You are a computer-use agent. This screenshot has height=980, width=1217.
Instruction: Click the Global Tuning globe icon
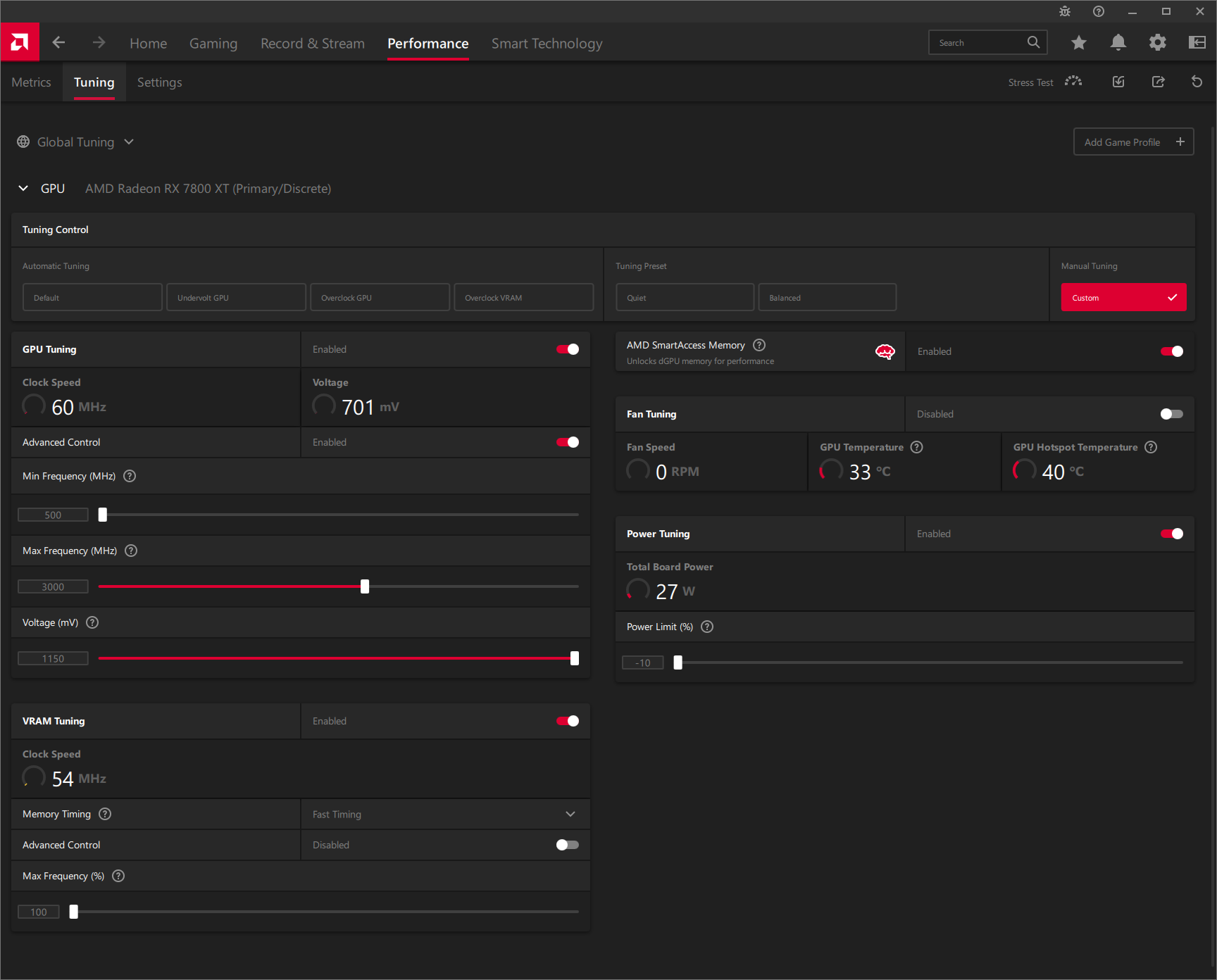pyautogui.click(x=23, y=142)
